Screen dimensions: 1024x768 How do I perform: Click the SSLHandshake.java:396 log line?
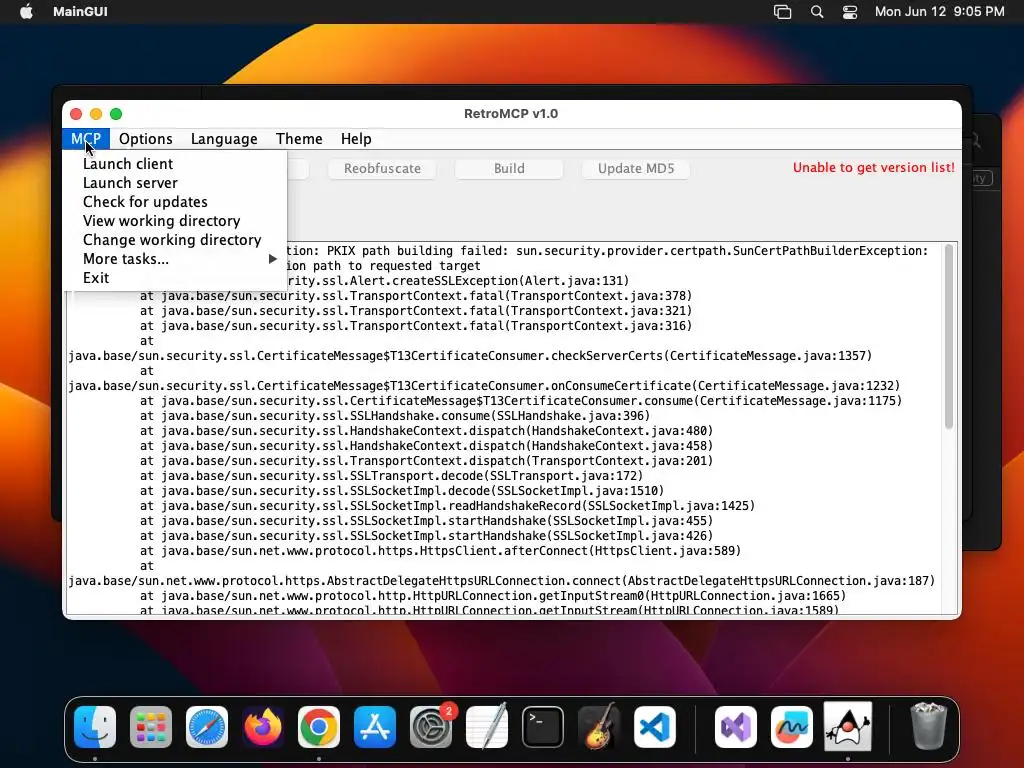click(394, 416)
